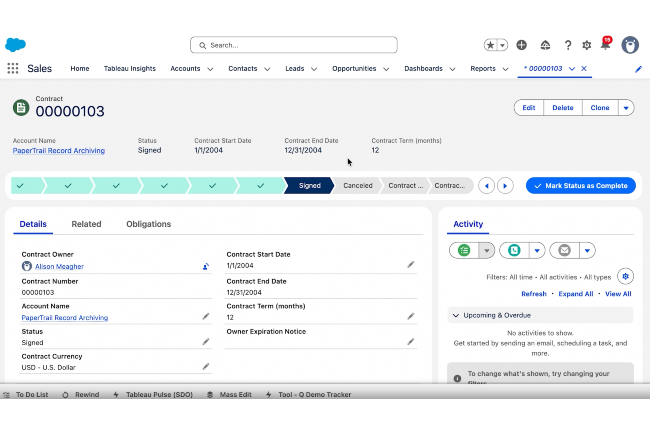650x433 pixels.
Task: Open the Setup gear icon
Action: pyautogui.click(x=587, y=45)
